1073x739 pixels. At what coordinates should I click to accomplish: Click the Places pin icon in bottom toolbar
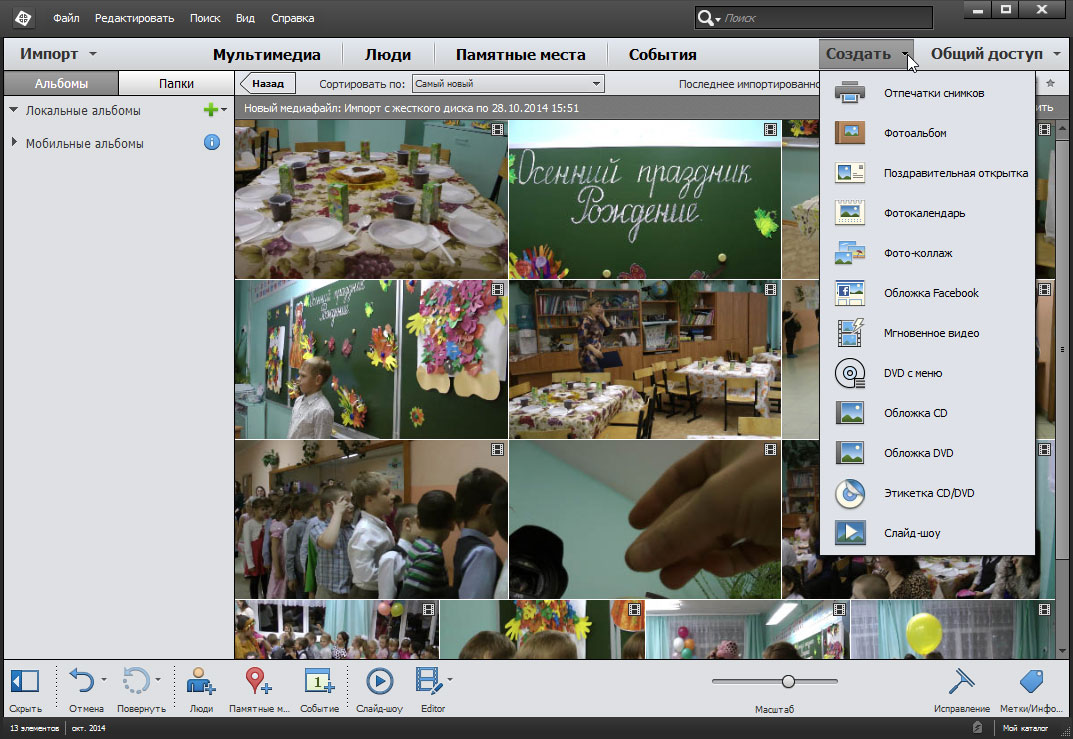pyautogui.click(x=258, y=682)
